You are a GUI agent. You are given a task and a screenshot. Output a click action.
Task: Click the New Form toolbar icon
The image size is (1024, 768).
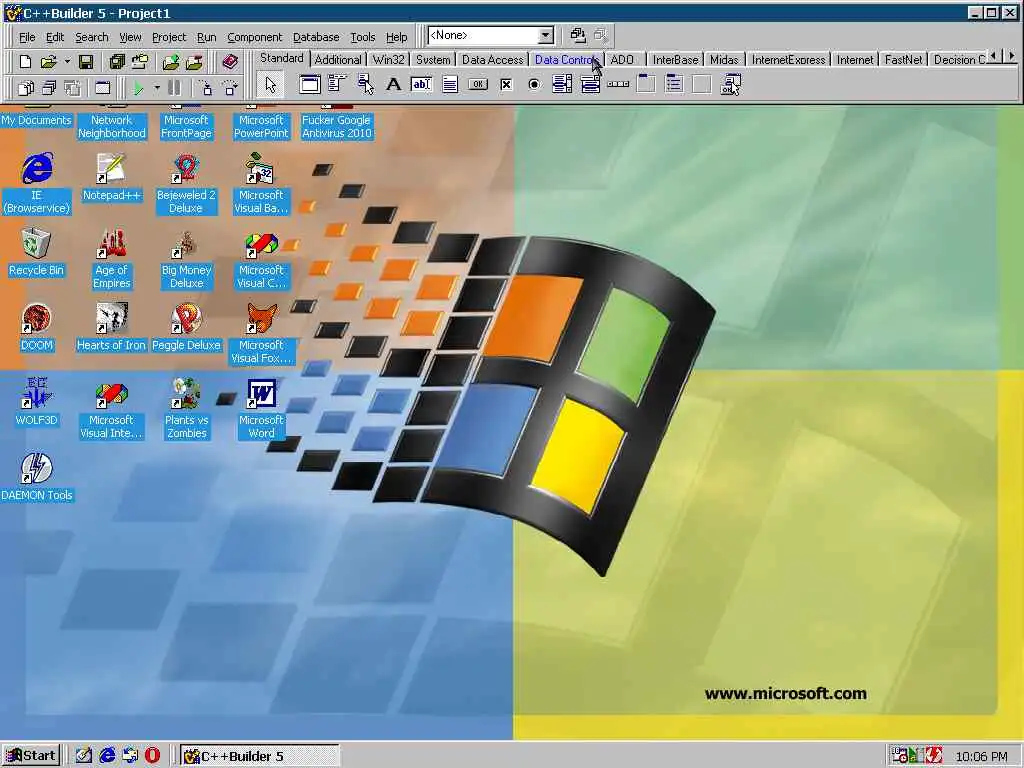pos(103,88)
